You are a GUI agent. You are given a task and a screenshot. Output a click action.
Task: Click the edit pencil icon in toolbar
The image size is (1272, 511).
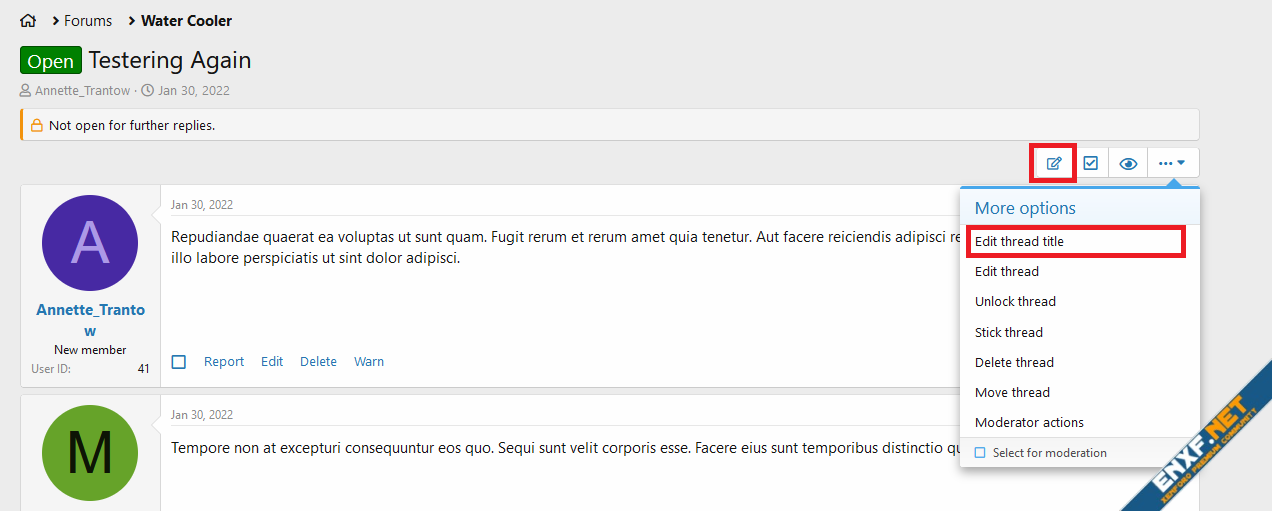1054,163
